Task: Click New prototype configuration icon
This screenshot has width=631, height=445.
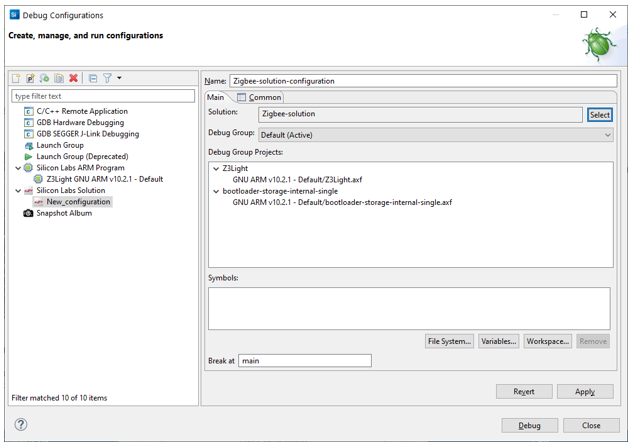Action: [x=30, y=78]
